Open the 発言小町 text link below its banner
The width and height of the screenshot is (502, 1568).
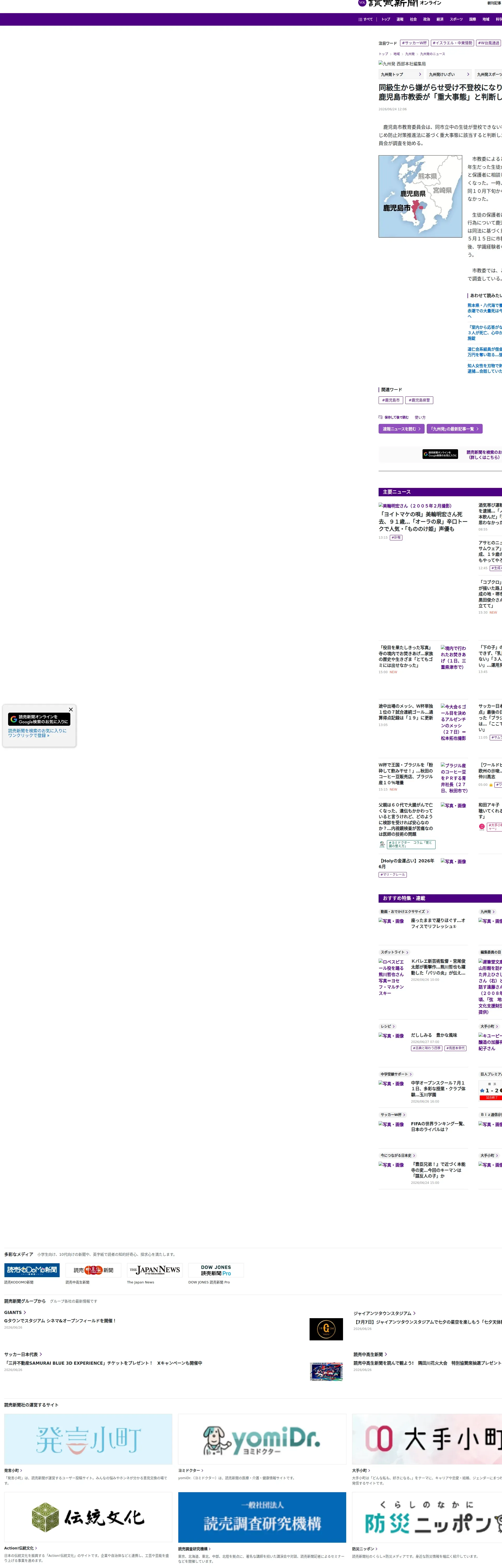[13, 1471]
